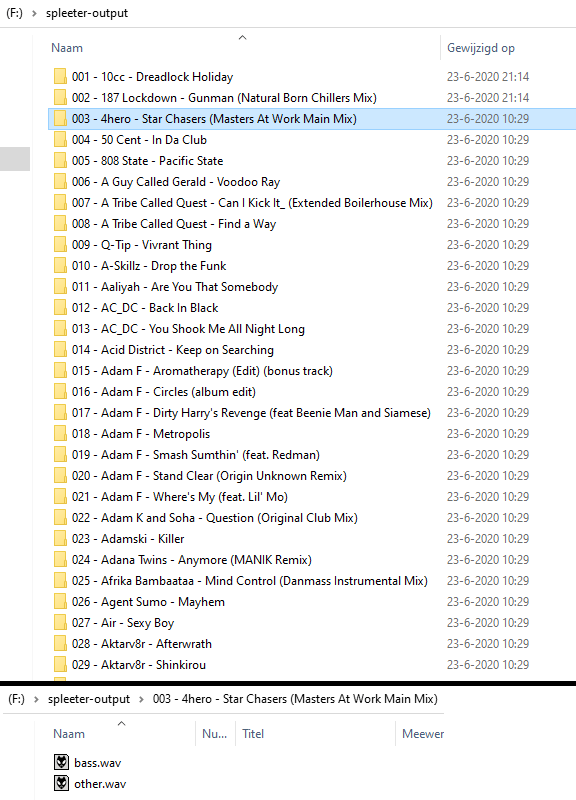Viewport: 576px width, 800px height.
Task: Click date 23-6-2020 21:14 of 002 - 187 Lockdown row
Action: (x=488, y=97)
